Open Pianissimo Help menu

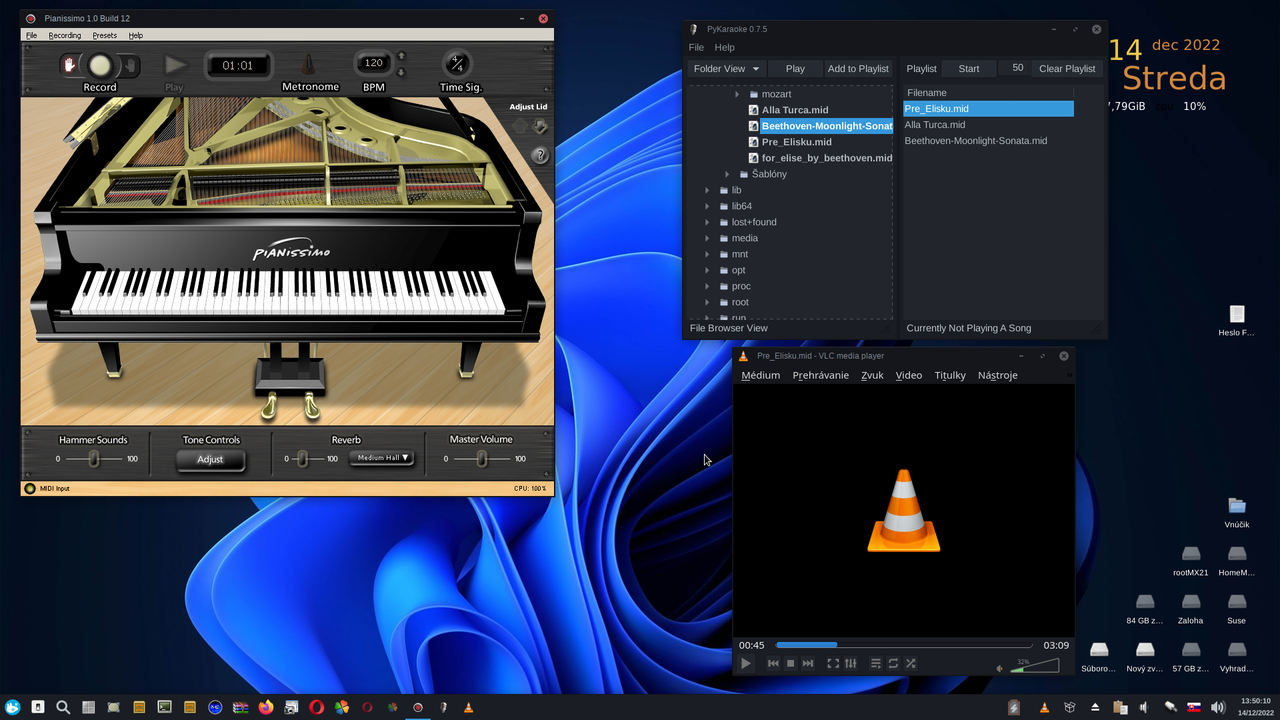136,35
